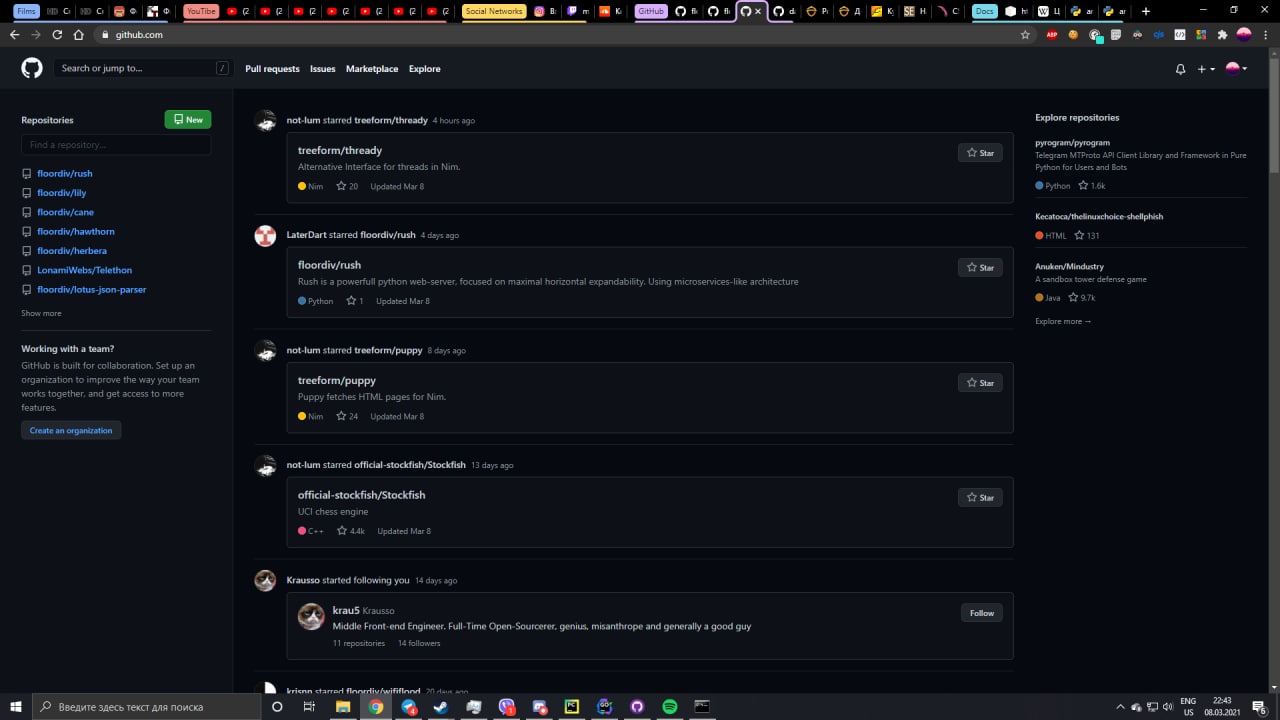Viewport: 1280px width, 720px height.
Task: Go to Pull requests
Action: point(272,69)
